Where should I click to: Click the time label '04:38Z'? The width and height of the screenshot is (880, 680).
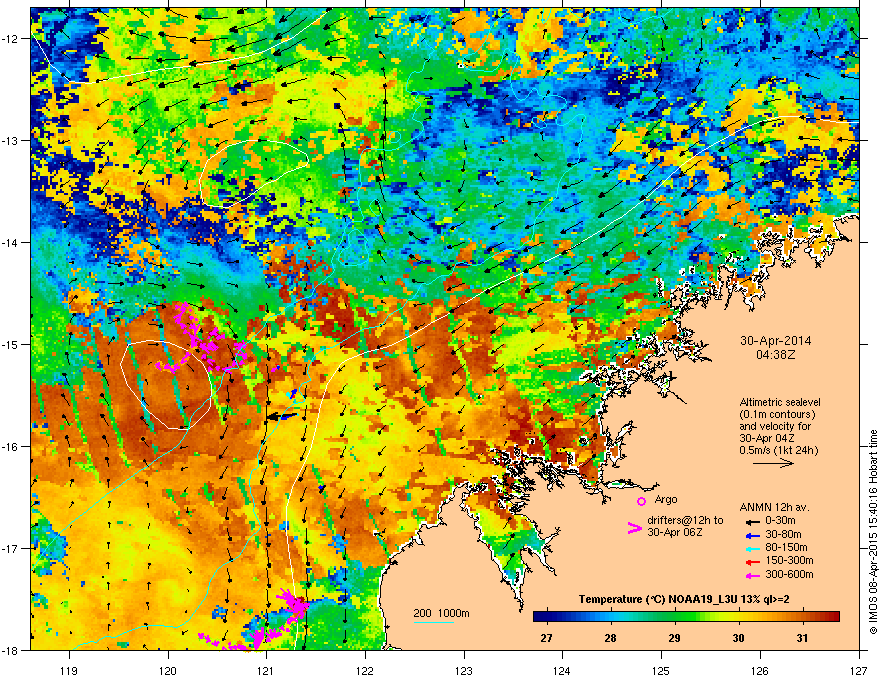[776, 355]
